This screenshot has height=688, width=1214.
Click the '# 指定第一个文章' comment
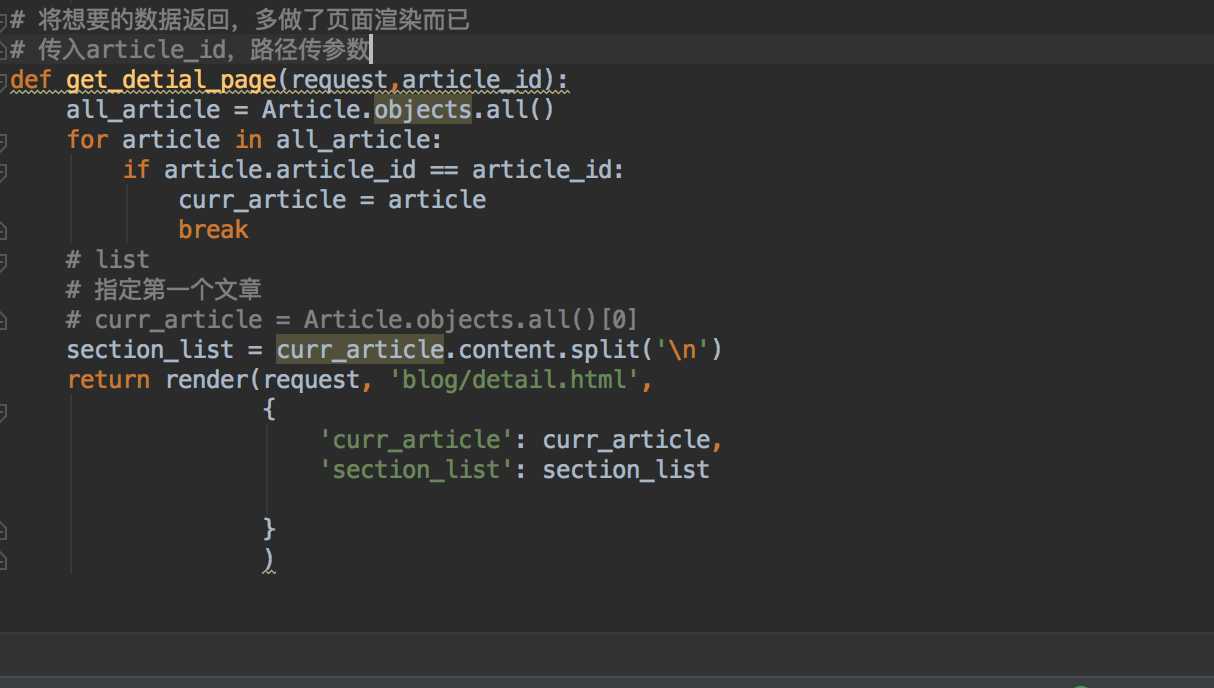tap(164, 290)
